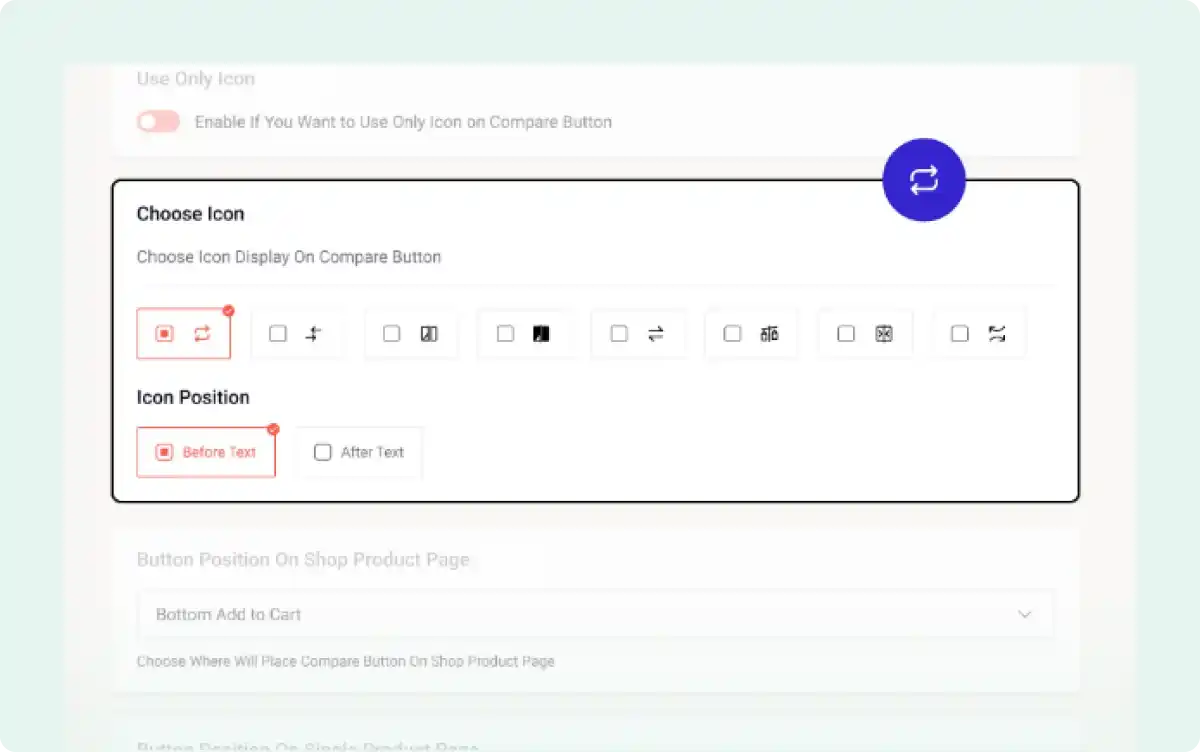The width and height of the screenshot is (1200, 752).
Task: Select the red repeat-arrows compare icon
Action: pos(202,334)
